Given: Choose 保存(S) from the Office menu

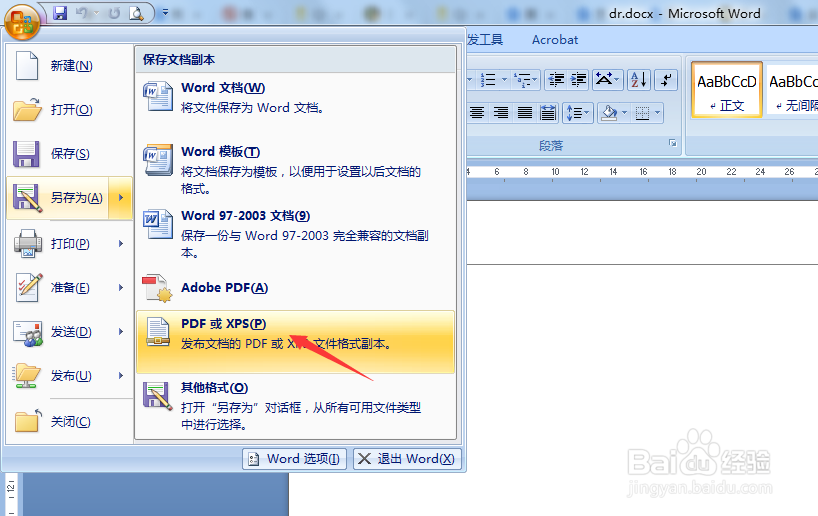Looking at the screenshot, I should click(70, 153).
